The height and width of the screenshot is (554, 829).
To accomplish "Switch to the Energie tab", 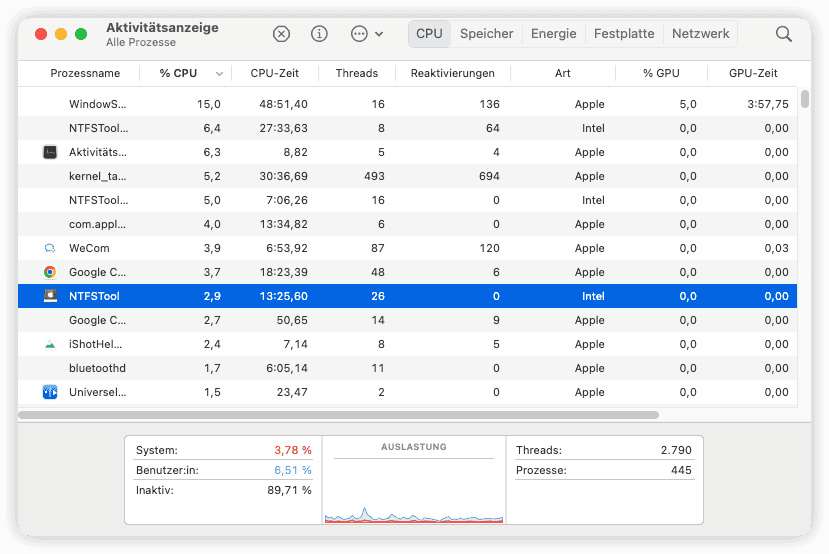I will tap(554, 34).
